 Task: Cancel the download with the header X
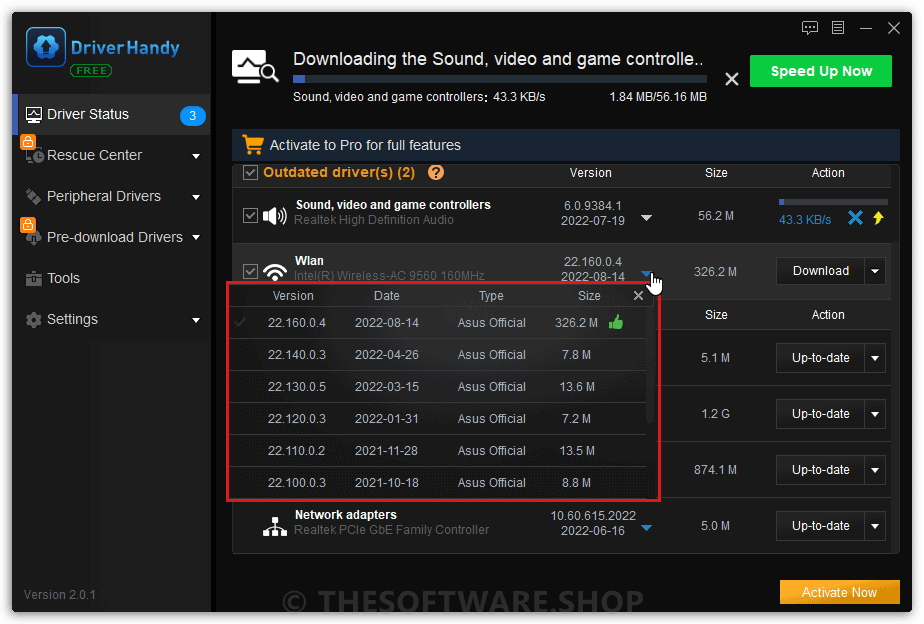(731, 79)
